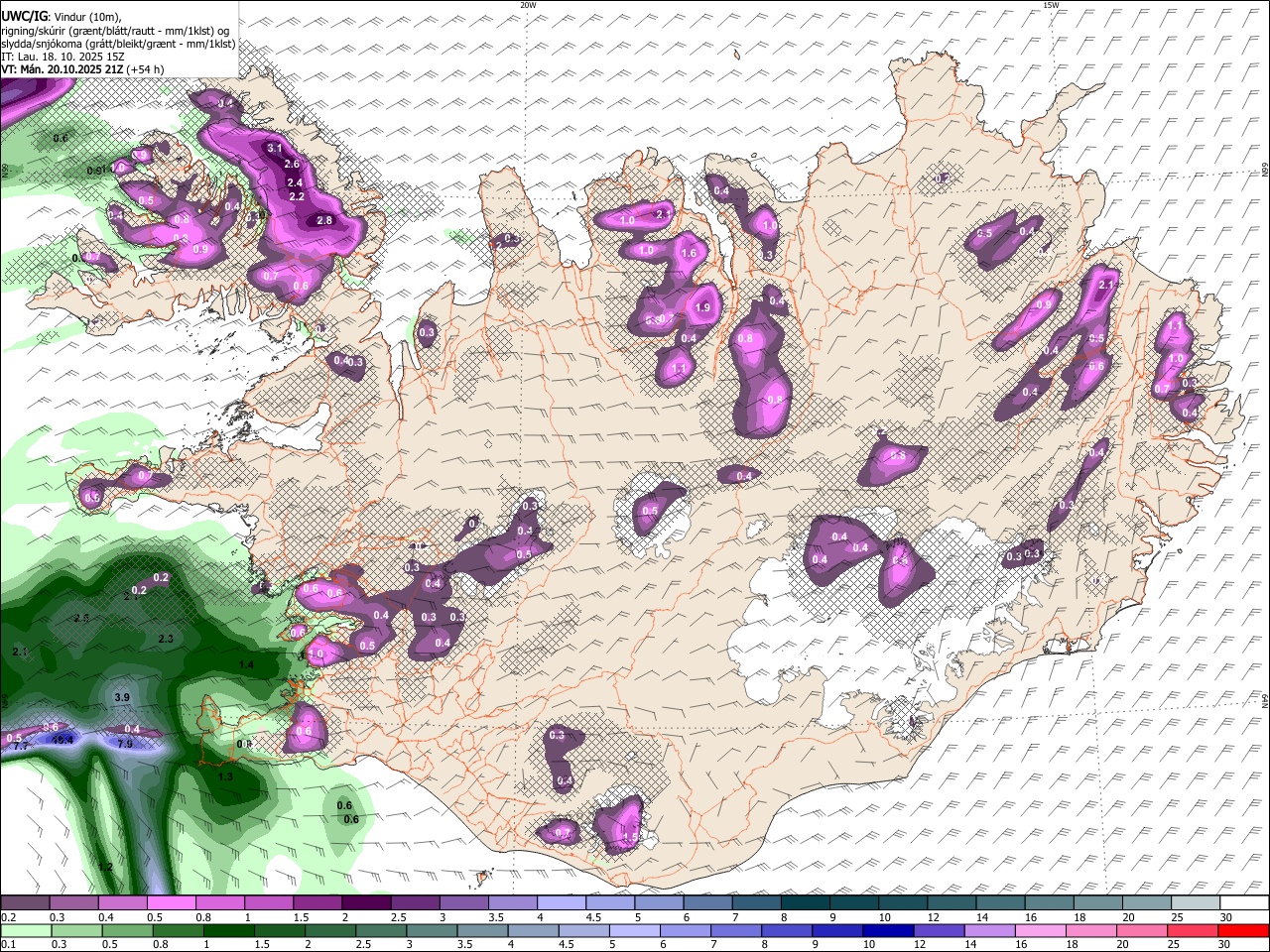The height and width of the screenshot is (952, 1270).
Task: Pick the deep blue swatch labeled 10 in the rain legend
Action: (x=888, y=930)
